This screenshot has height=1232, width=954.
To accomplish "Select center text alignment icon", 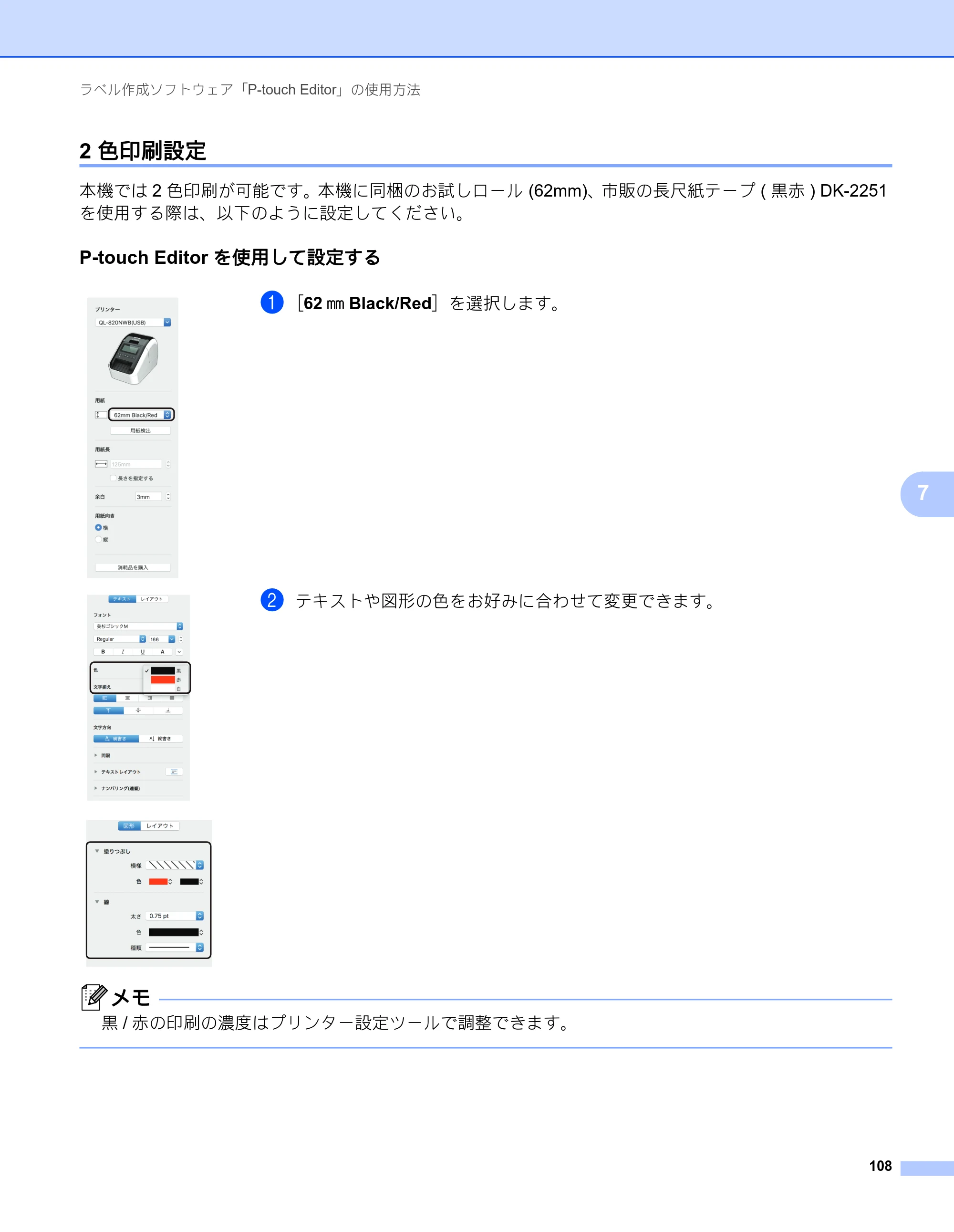I will pyautogui.click(x=127, y=698).
